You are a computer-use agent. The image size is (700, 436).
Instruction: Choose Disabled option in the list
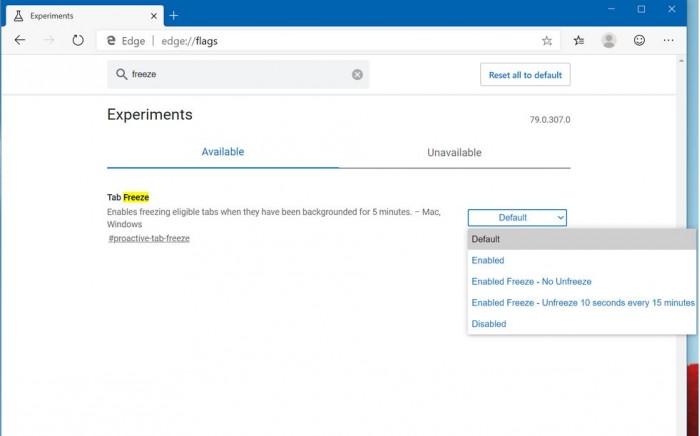point(581,324)
